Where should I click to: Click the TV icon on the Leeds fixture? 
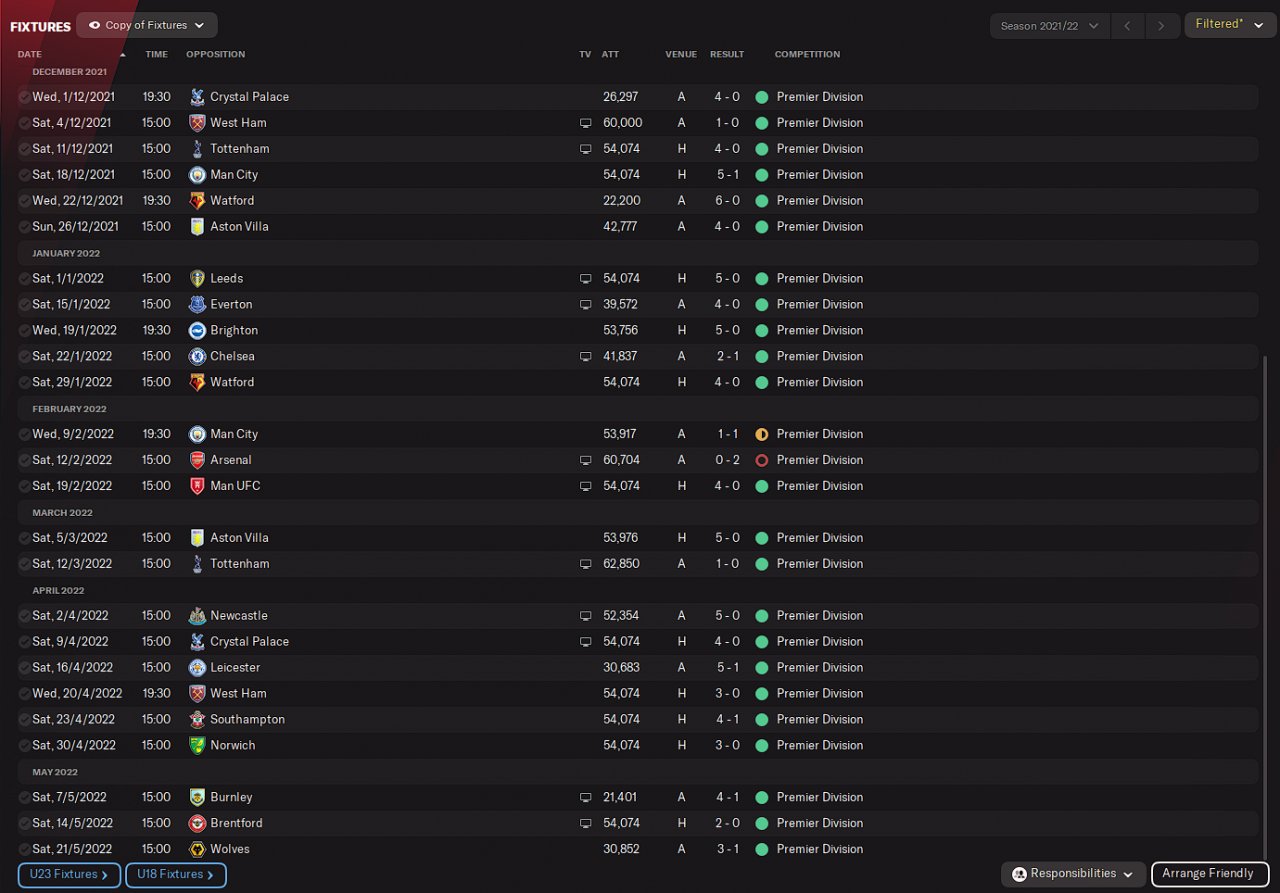[585, 279]
